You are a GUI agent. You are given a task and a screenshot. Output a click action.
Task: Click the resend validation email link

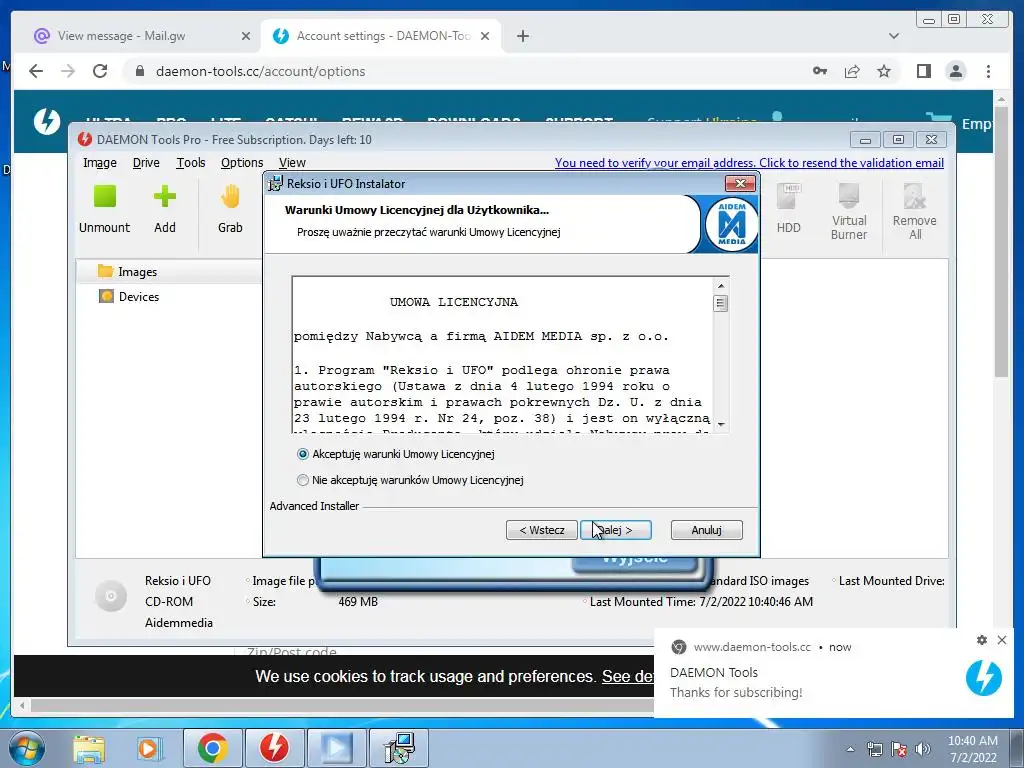pyautogui.click(x=749, y=163)
